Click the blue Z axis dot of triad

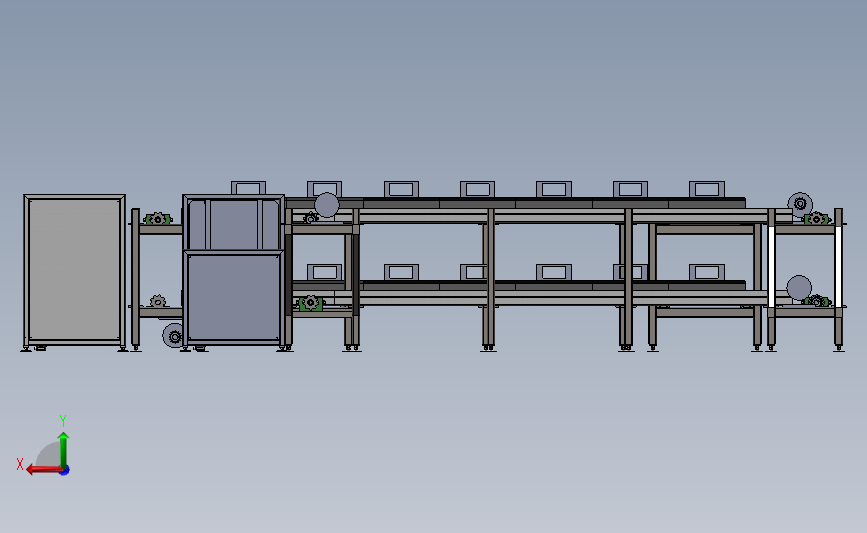click(65, 471)
